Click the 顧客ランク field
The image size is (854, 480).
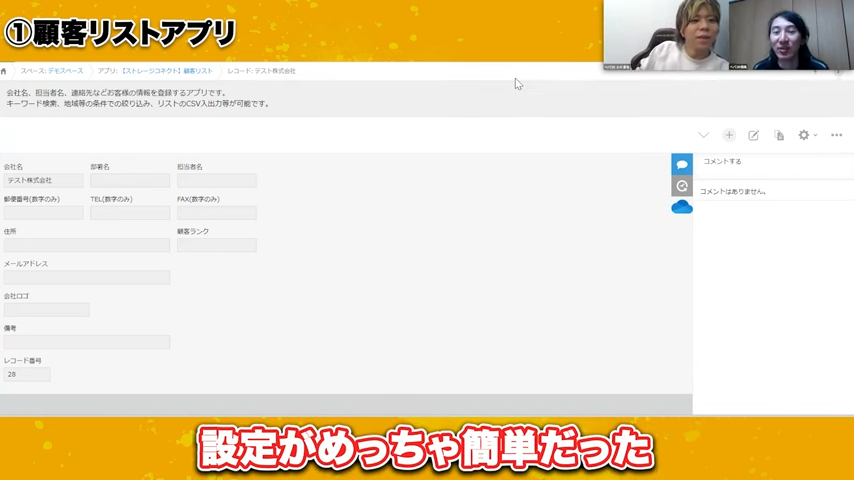tap(217, 245)
